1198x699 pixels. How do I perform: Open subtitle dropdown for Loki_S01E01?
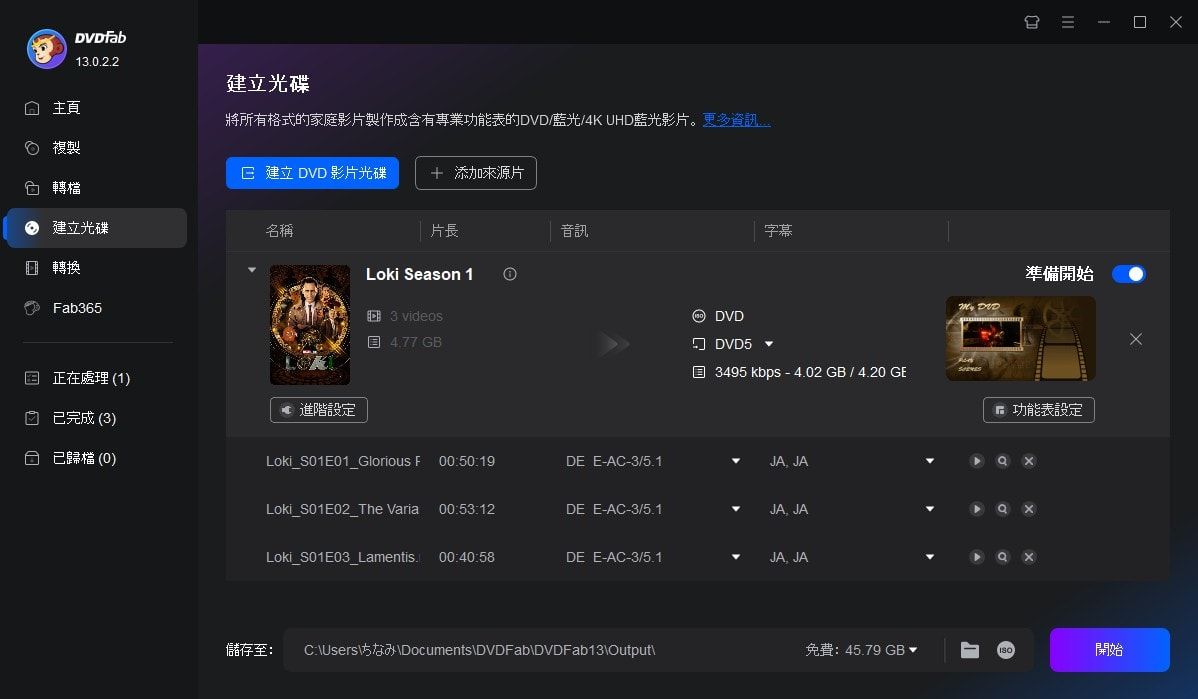click(x=930, y=461)
